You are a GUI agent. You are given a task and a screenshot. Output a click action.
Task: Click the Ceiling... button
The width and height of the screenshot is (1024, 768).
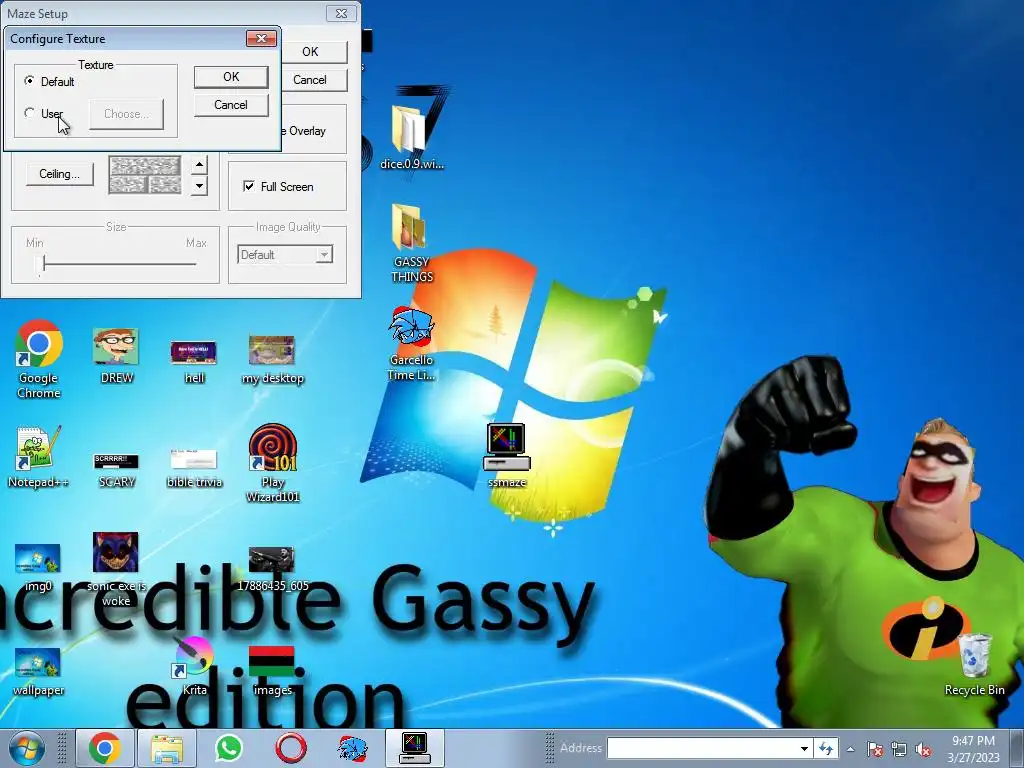[59, 174]
